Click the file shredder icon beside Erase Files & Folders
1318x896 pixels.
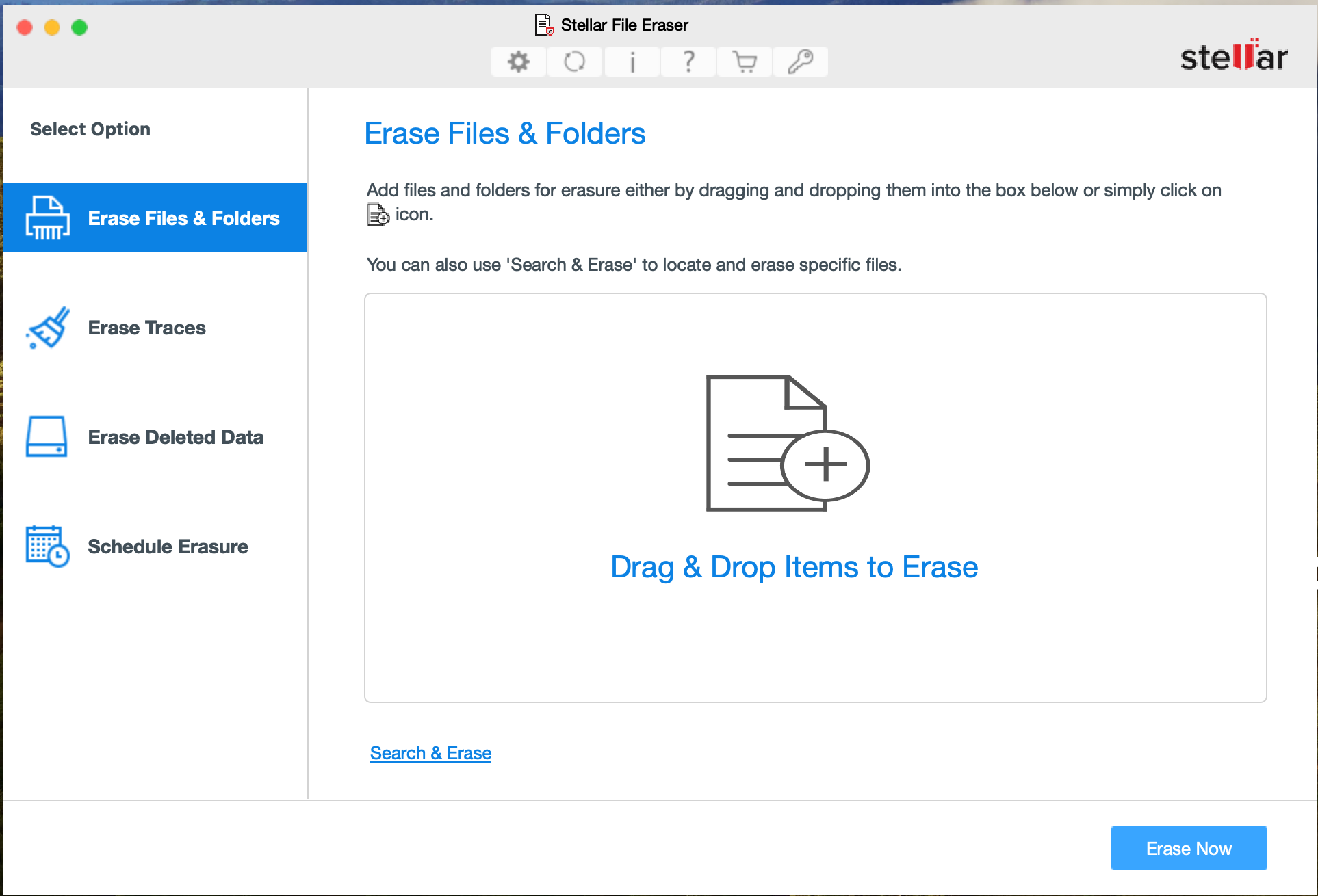click(x=47, y=218)
